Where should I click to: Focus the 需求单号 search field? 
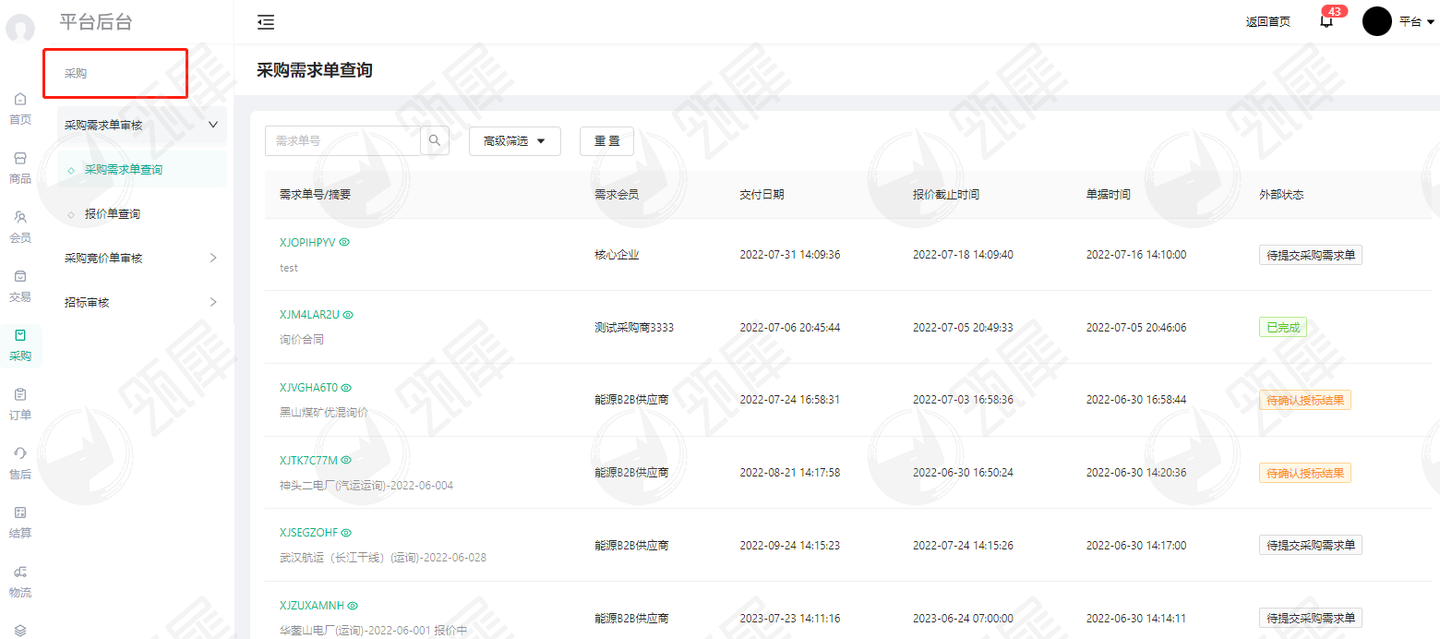[x=343, y=141]
